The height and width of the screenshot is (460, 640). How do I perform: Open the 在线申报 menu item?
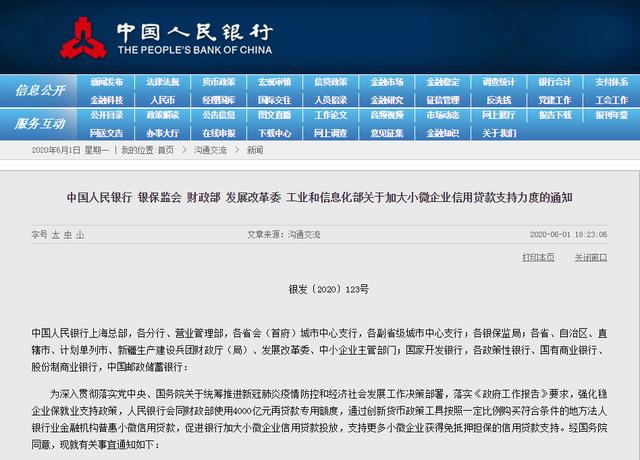pos(219,133)
